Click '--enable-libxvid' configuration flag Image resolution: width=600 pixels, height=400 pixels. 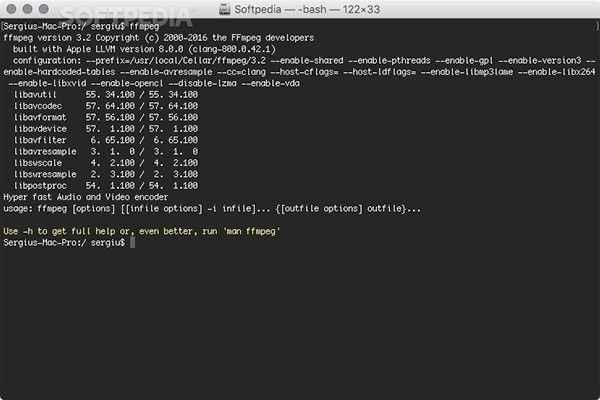47,83
